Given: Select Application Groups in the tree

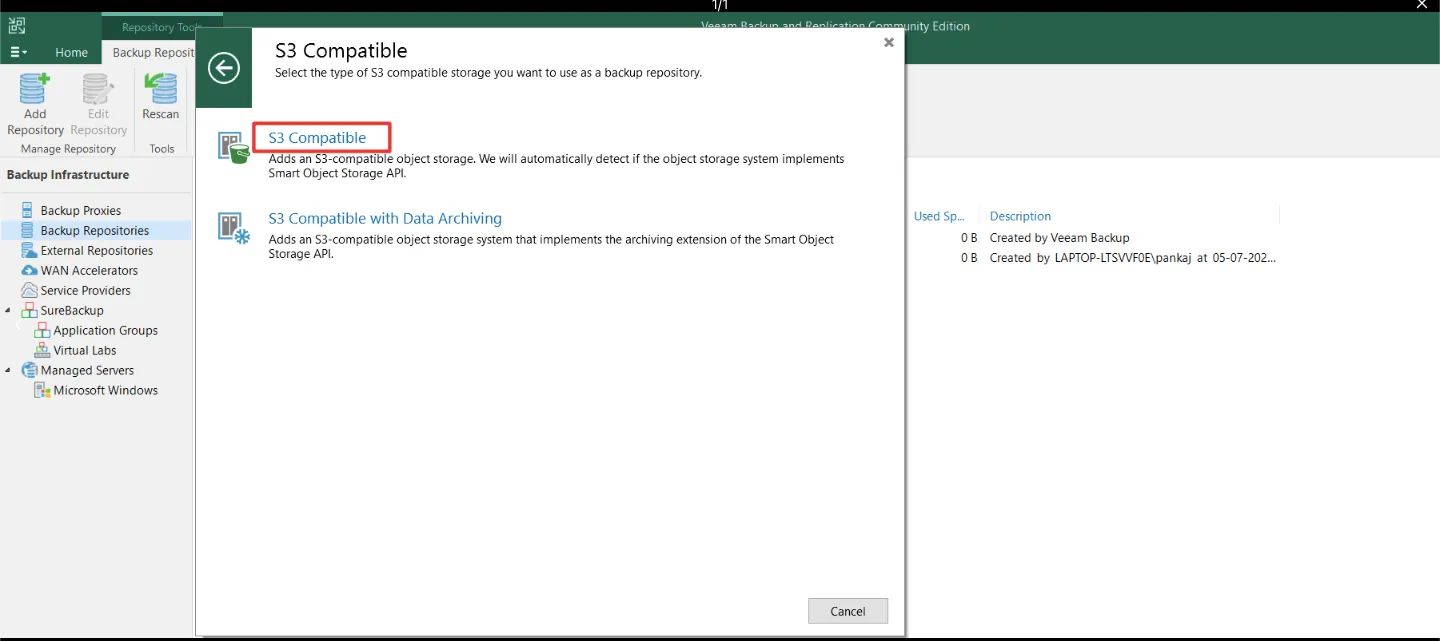Looking at the screenshot, I should pos(106,330).
